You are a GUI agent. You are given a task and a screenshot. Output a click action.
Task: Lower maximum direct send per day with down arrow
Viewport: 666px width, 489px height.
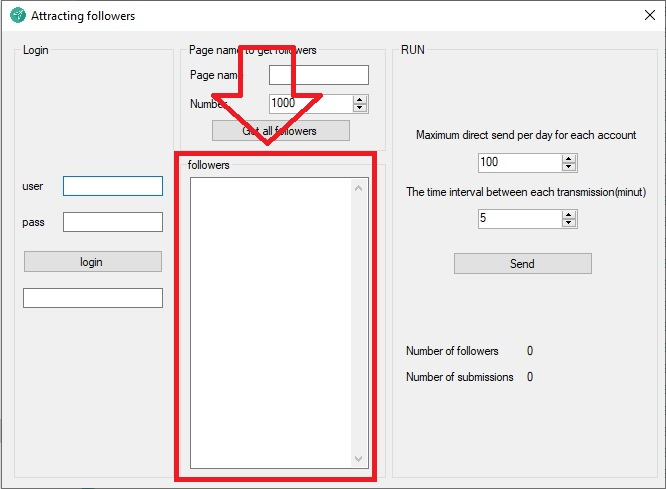(569, 167)
